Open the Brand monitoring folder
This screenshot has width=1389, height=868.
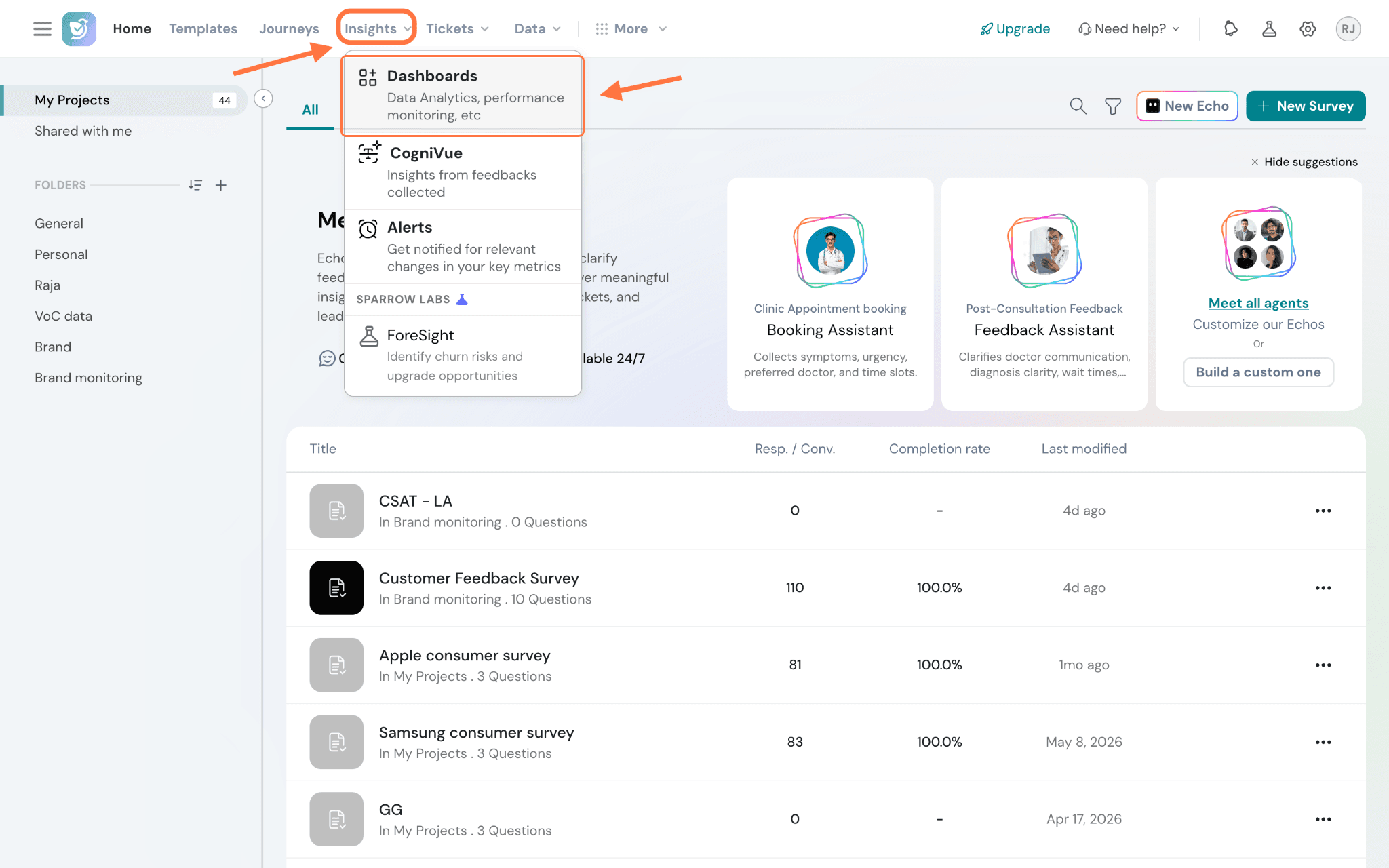pos(88,378)
